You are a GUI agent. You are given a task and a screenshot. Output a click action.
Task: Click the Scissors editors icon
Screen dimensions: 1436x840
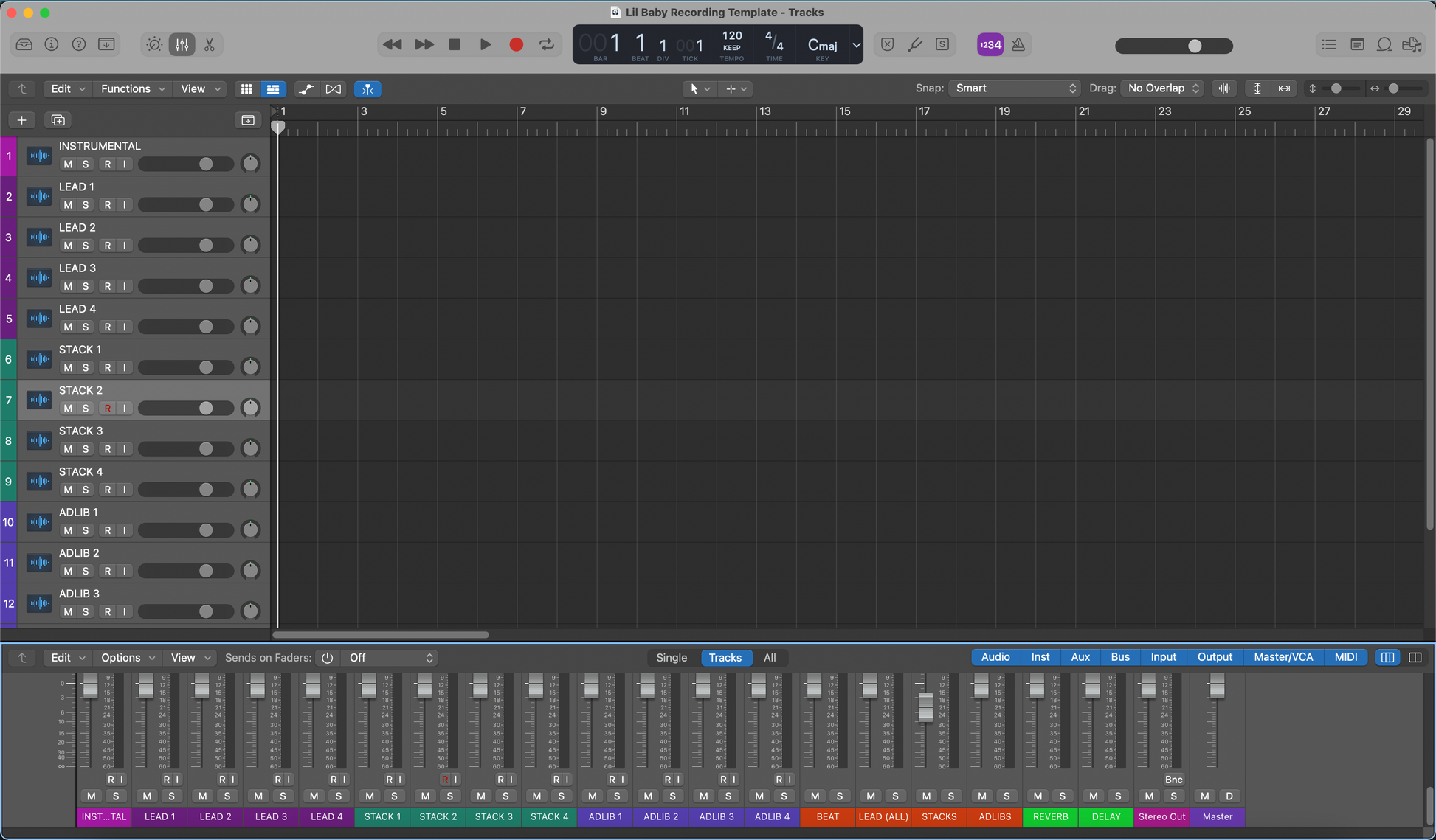point(210,45)
